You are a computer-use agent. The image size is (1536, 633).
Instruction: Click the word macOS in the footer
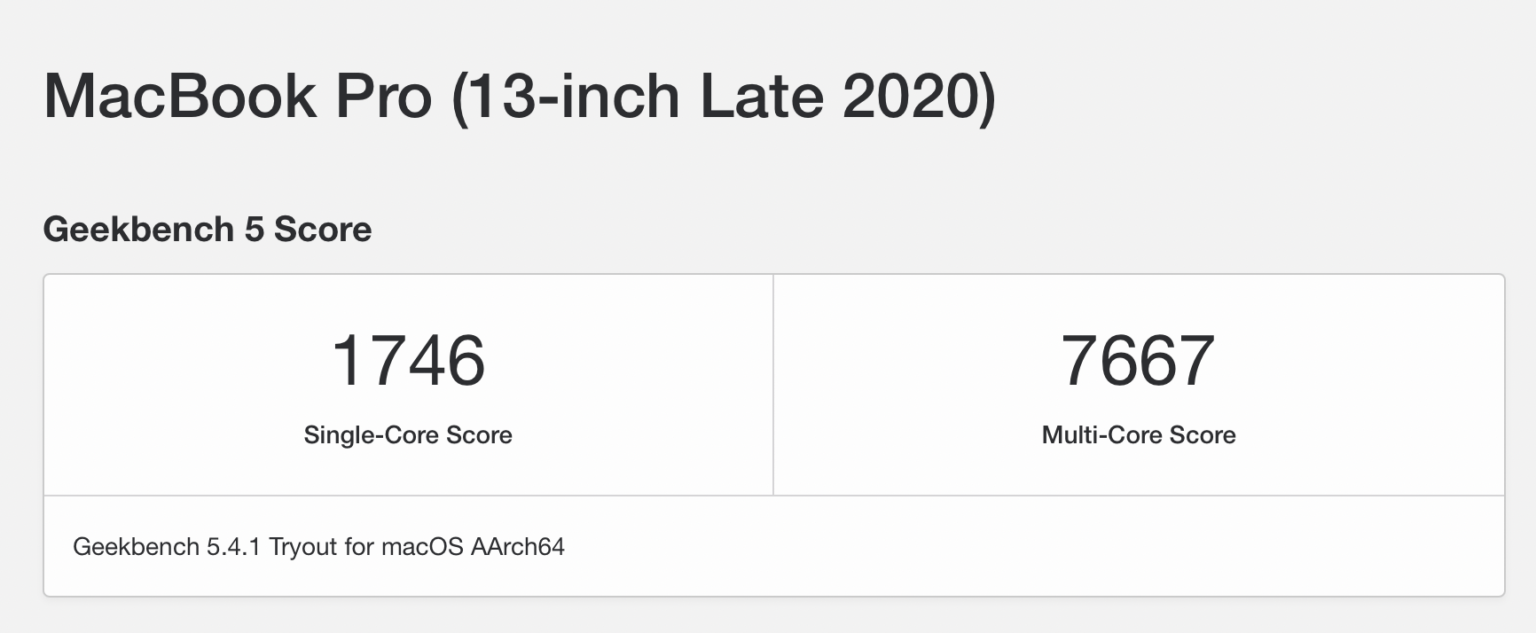coord(423,547)
